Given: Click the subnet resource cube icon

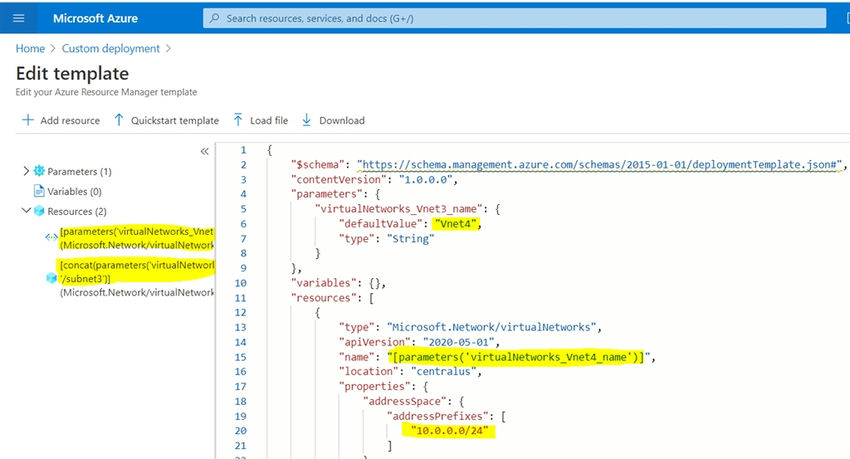Looking at the screenshot, I should coord(51,278).
